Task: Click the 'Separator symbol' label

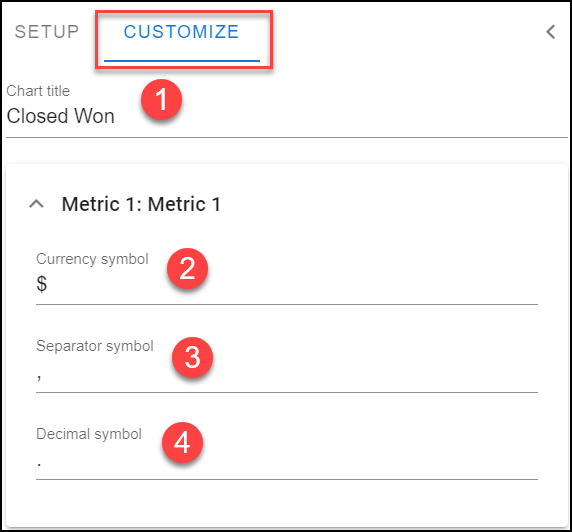Action: [95, 346]
